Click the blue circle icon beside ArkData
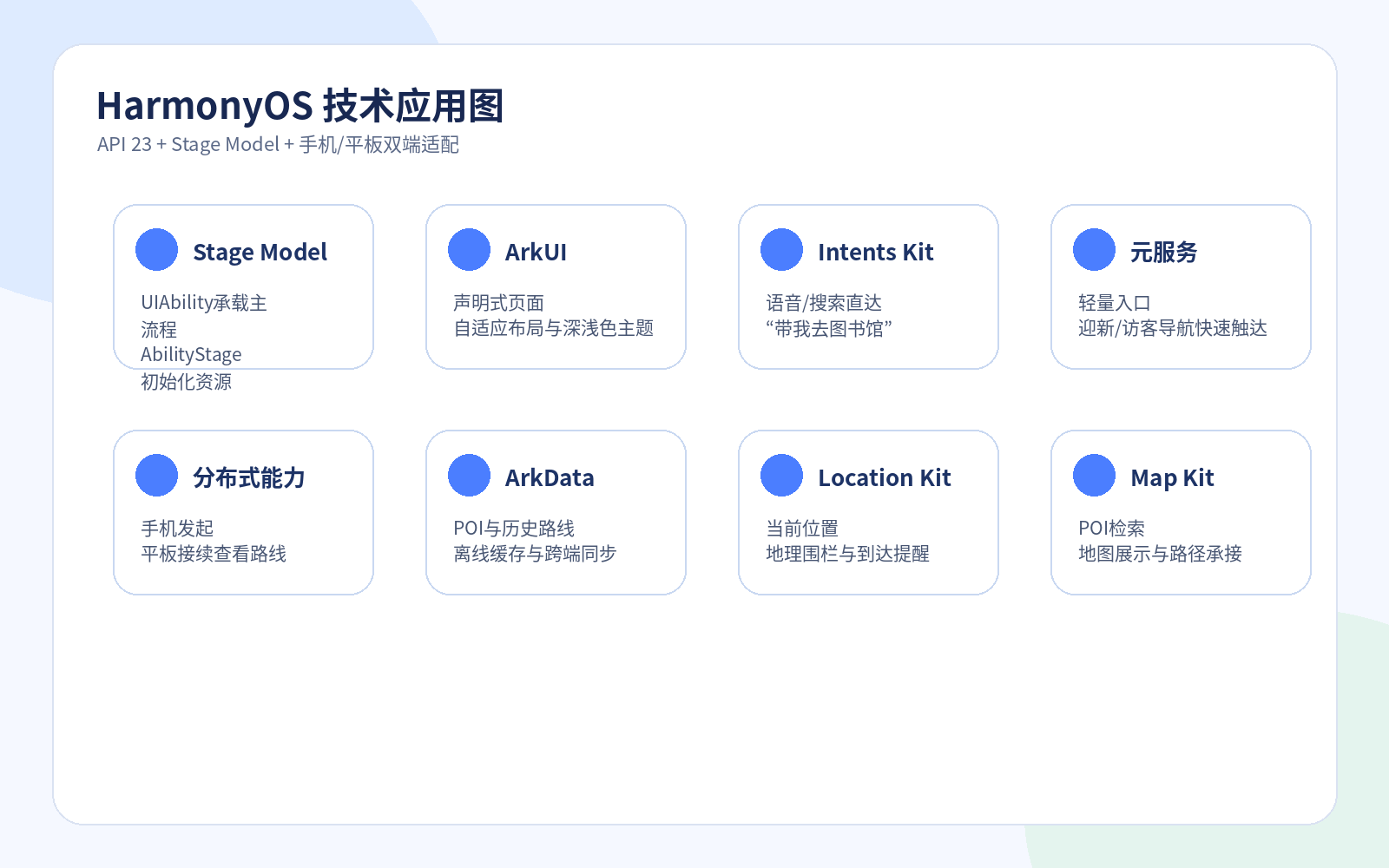1389x868 pixels. pos(470,476)
